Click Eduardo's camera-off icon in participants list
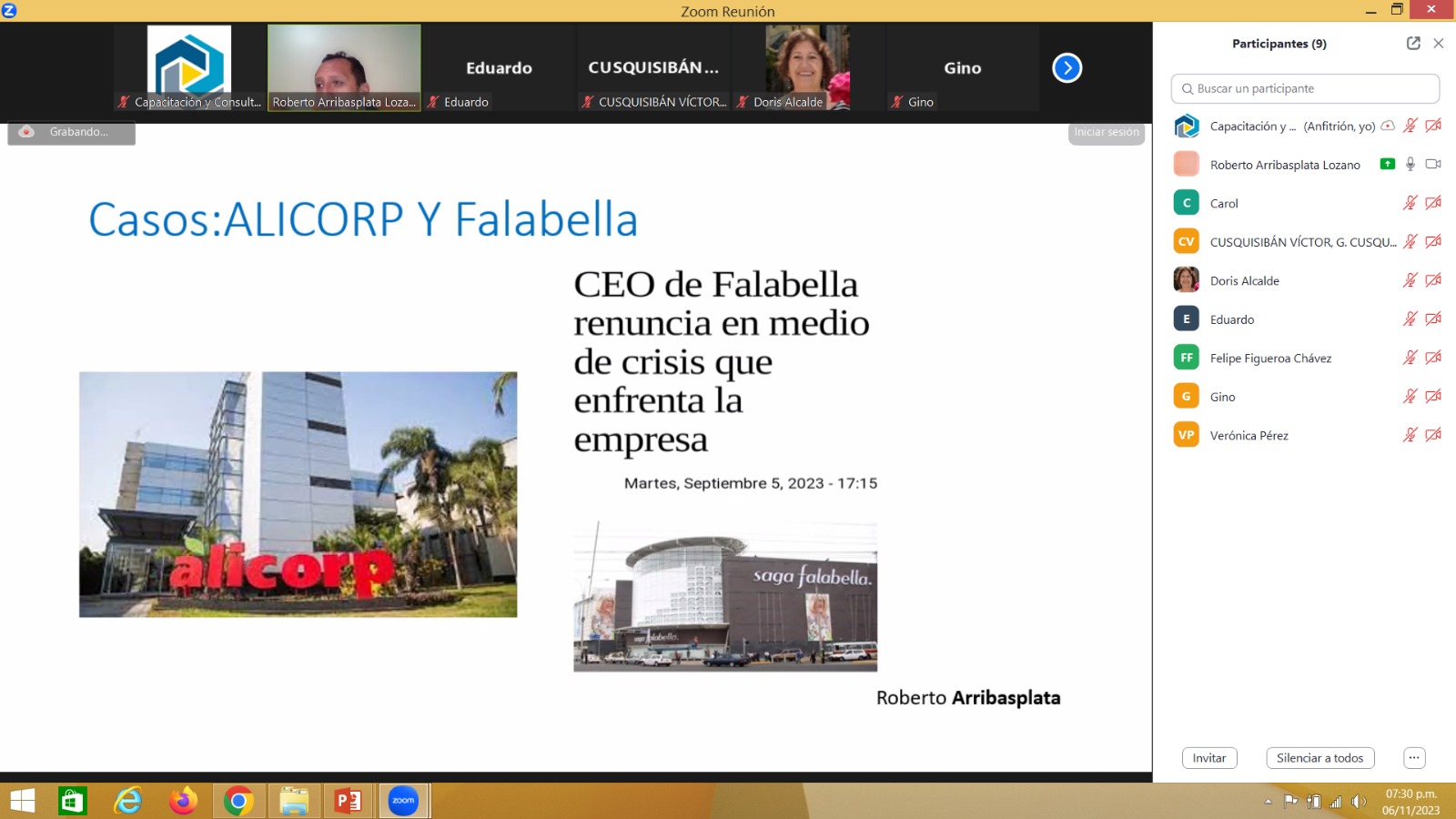 [x=1433, y=318]
